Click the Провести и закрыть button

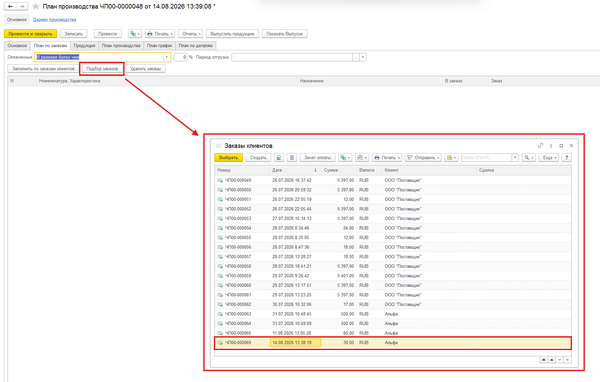(30, 34)
